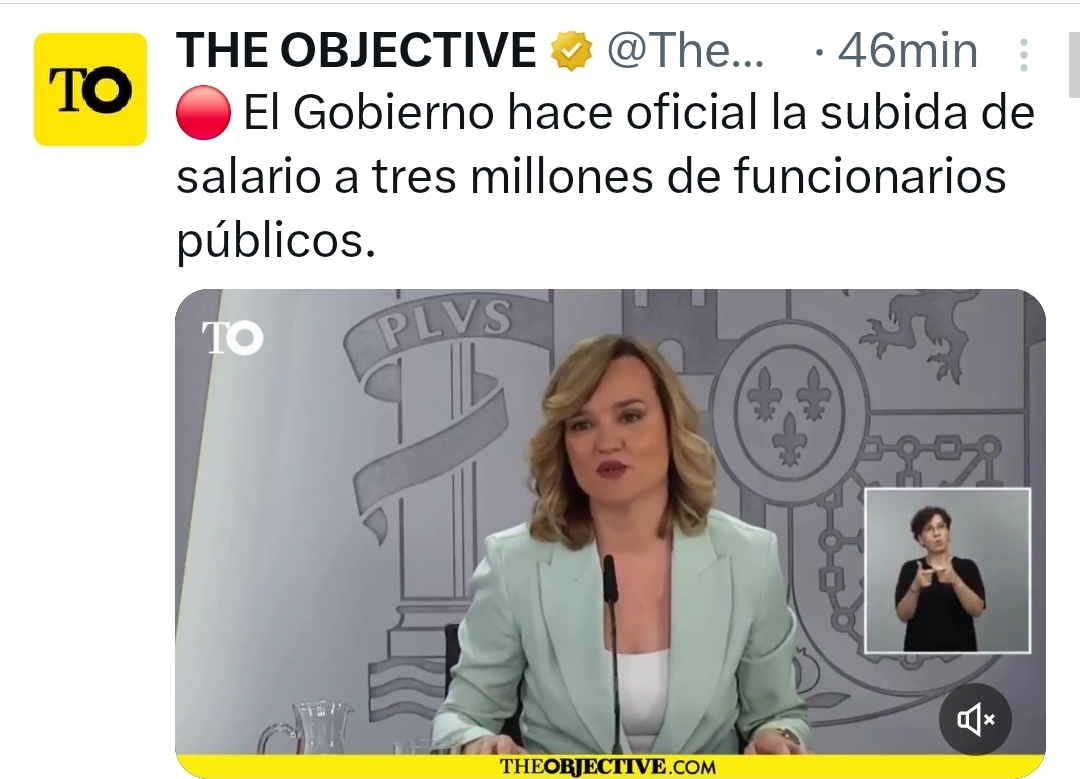
Task: Unmute the video with the speaker icon
Action: click(975, 719)
